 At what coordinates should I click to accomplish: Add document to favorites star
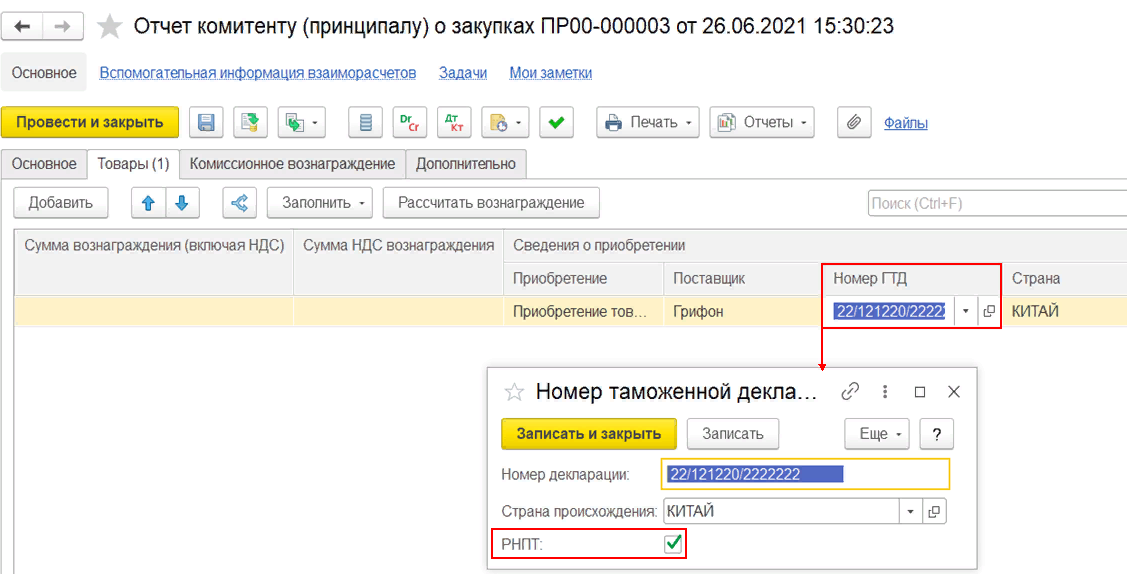(109, 27)
